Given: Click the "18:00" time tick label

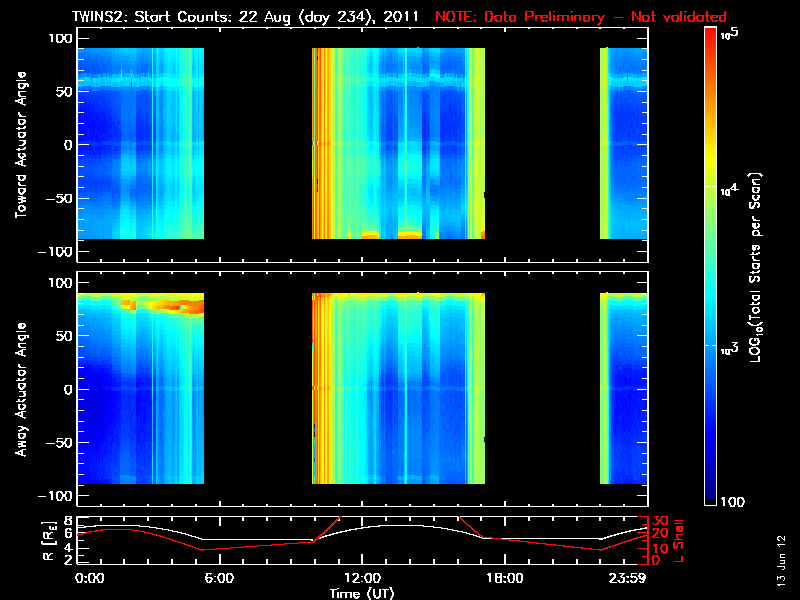Looking at the screenshot, I should pyautogui.click(x=504, y=579).
